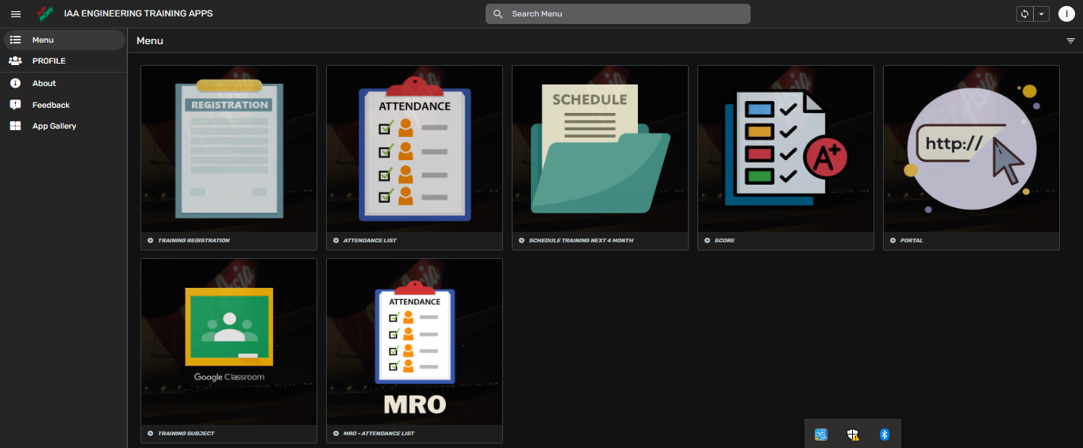Expand the sync options dropdown arrow

(x=1042, y=14)
